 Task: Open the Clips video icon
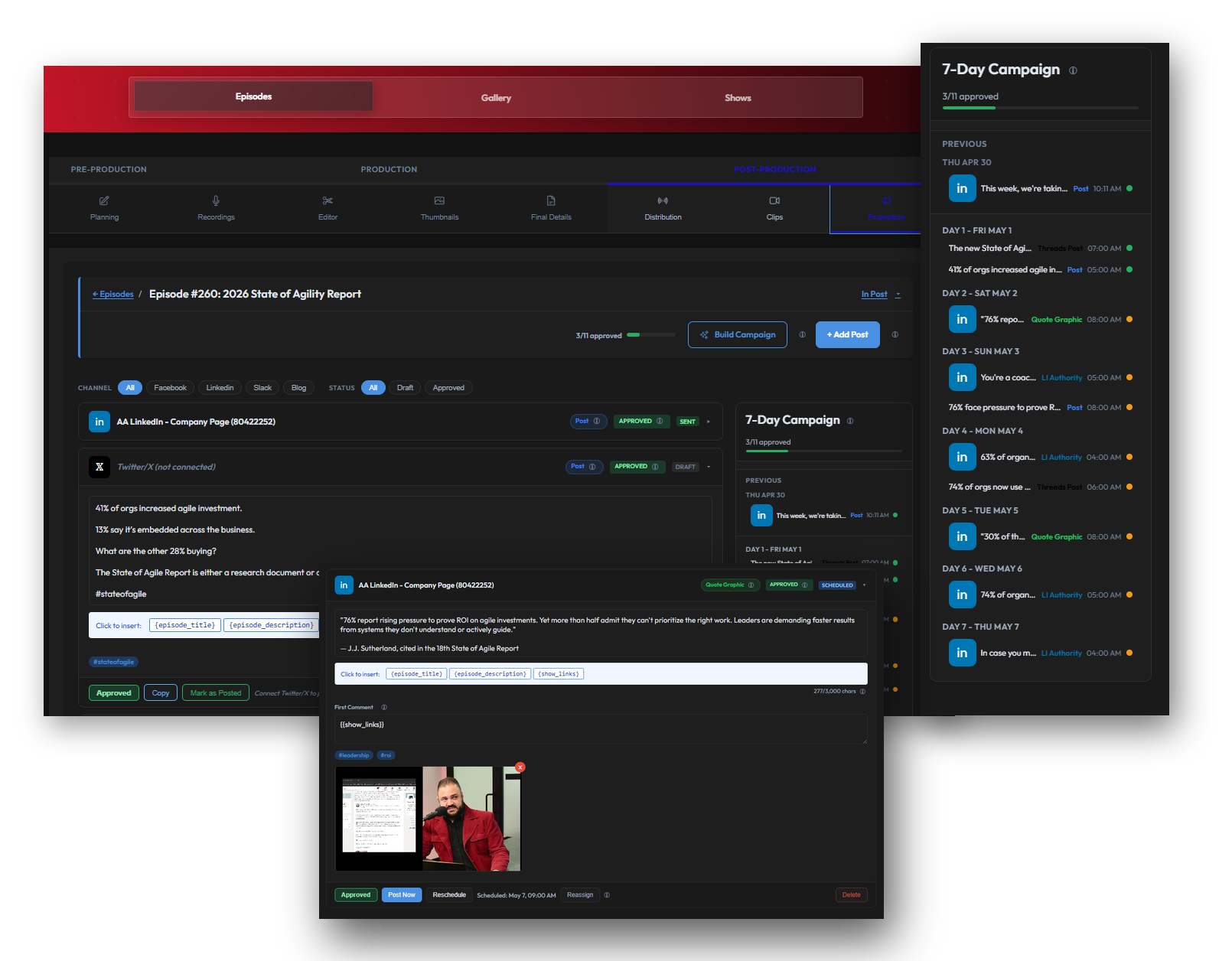(774, 200)
